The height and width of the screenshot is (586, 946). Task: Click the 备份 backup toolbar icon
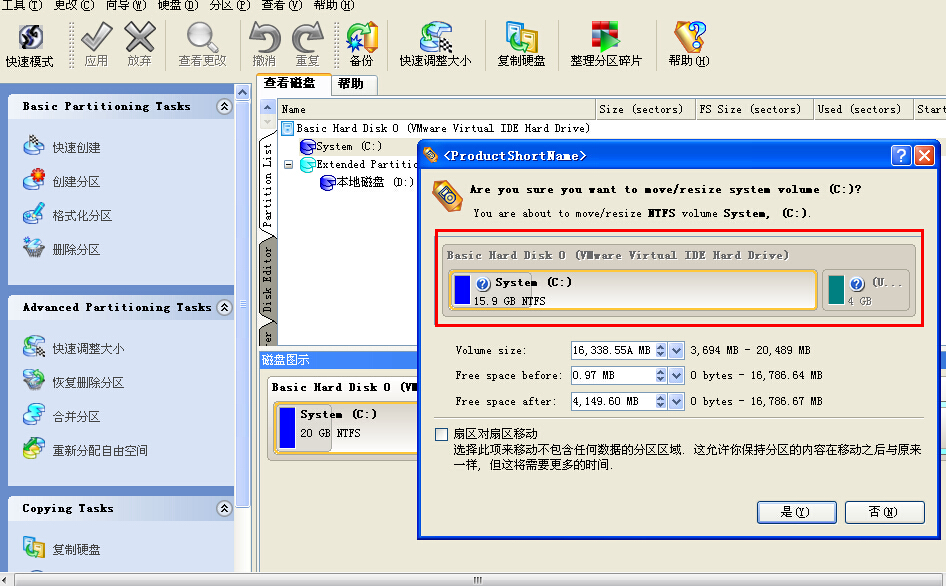tap(361, 46)
